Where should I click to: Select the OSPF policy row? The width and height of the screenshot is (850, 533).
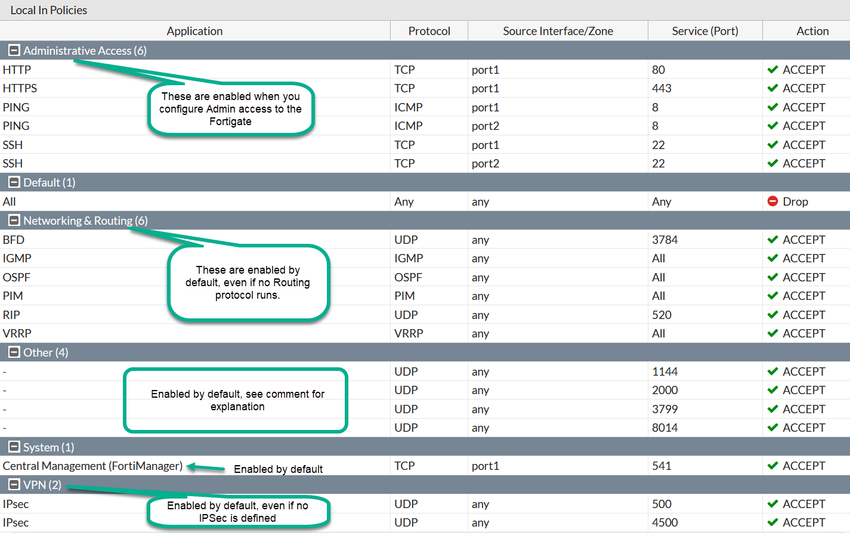425,277
